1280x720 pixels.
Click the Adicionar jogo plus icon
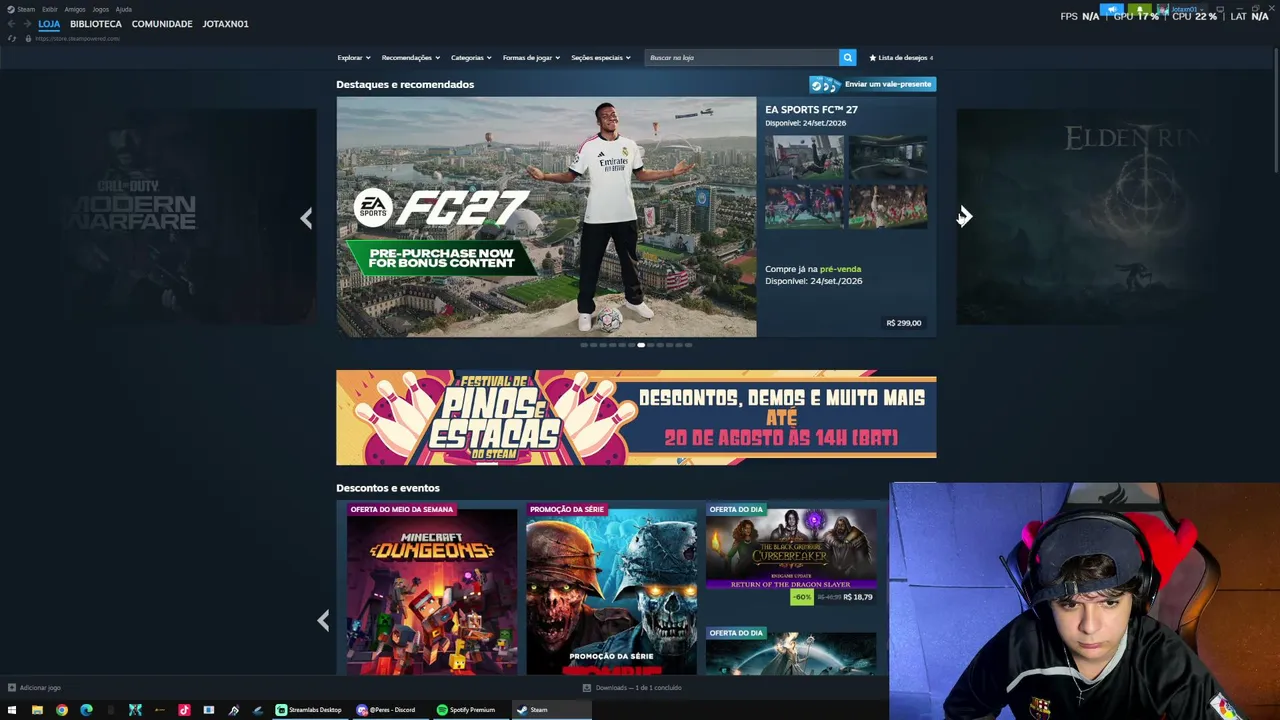(x=12, y=688)
